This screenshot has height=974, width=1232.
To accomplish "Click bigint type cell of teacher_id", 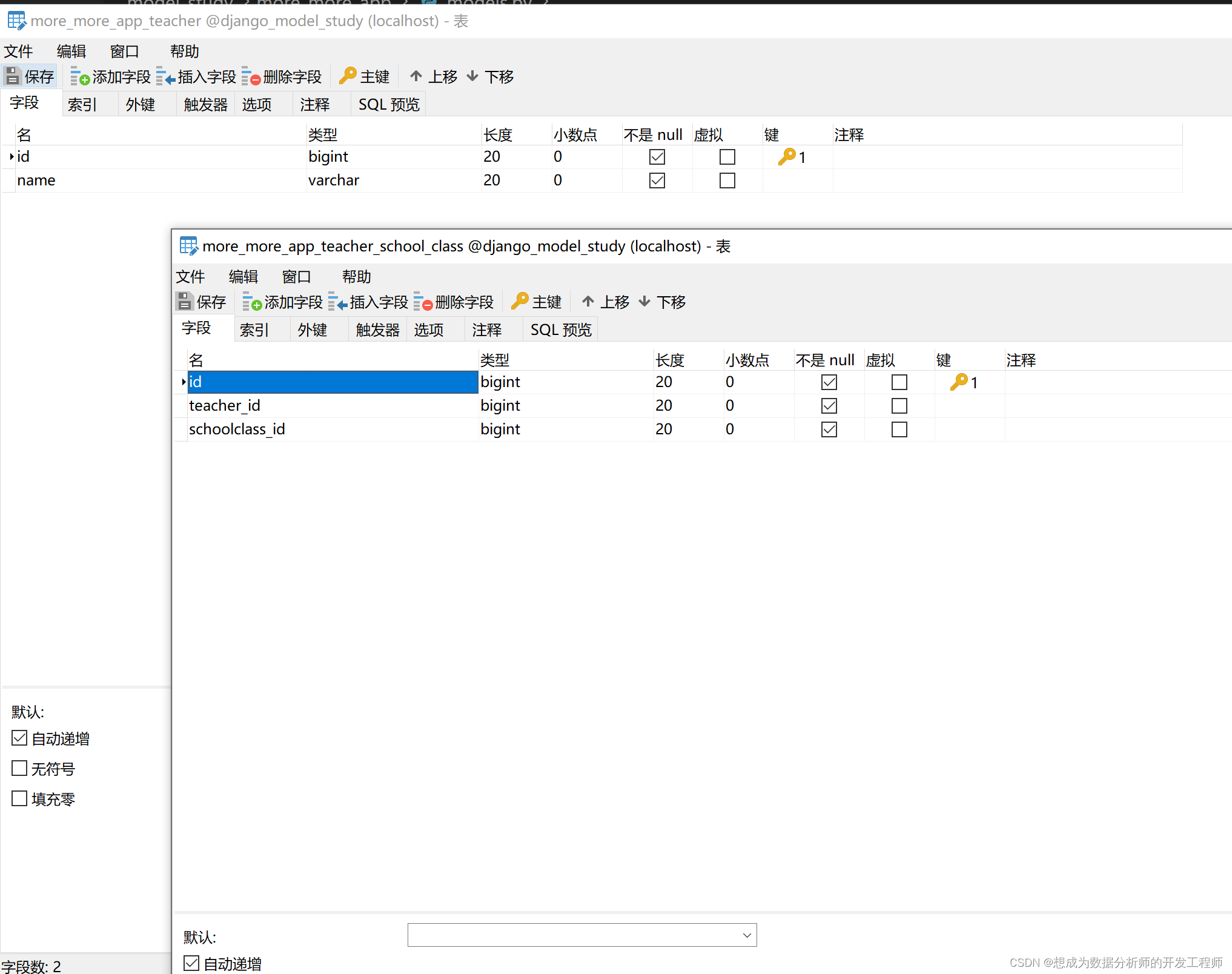I will (x=566, y=406).
